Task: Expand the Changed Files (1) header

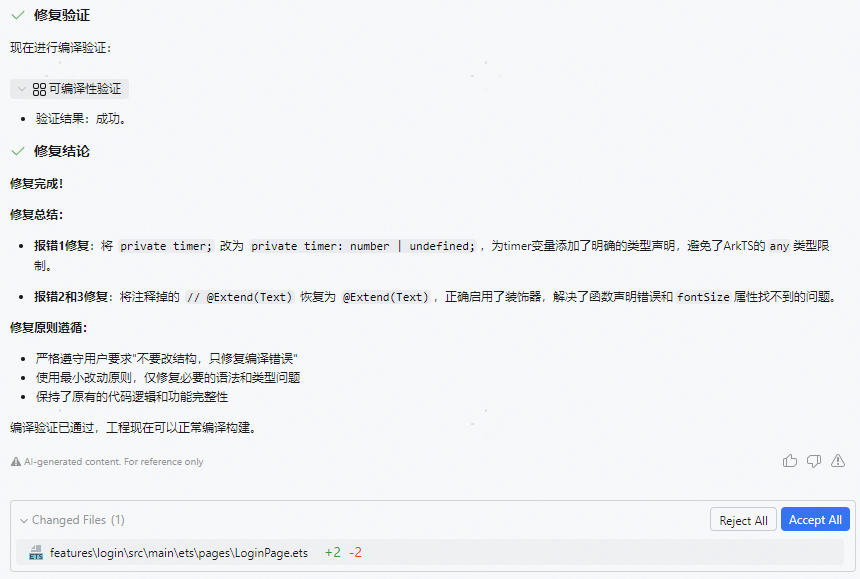Action: [x=75, y=519]
